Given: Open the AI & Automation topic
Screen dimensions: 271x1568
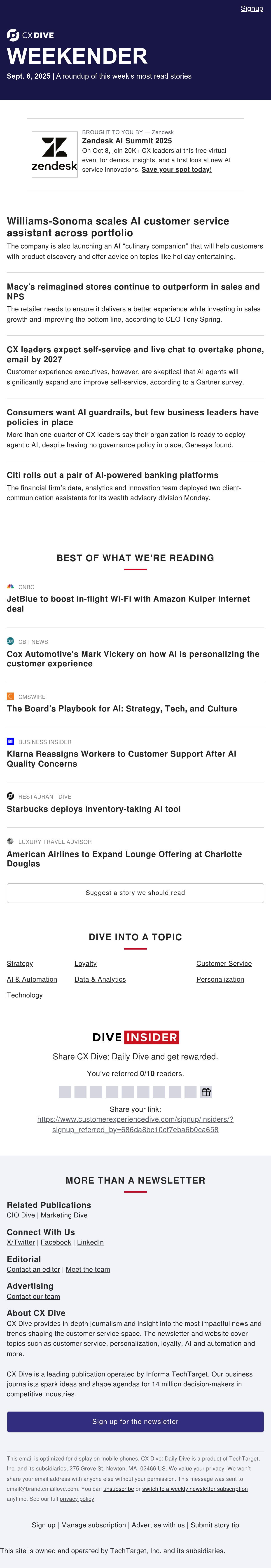Looking at the screenshot, I should tap(32, 979).
